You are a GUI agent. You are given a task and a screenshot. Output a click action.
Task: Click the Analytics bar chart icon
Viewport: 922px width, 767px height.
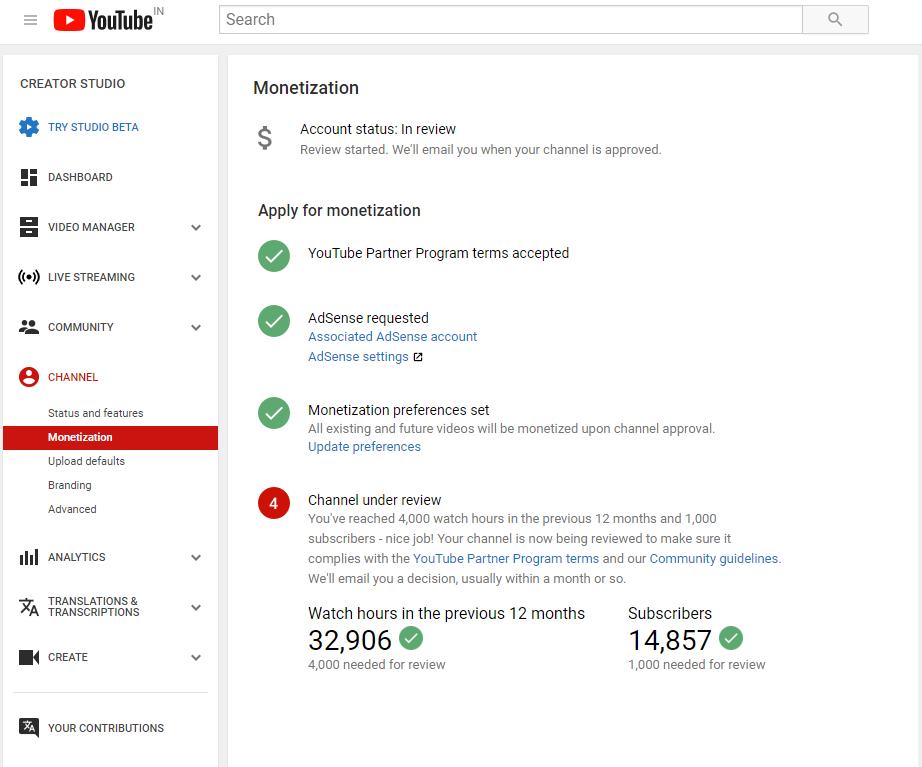click(29, 557)
